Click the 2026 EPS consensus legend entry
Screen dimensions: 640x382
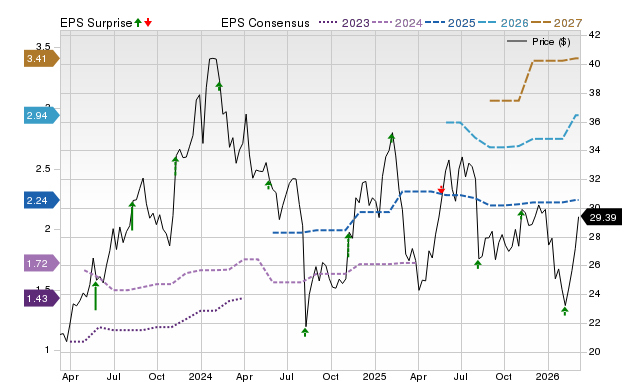click(503, 23)
